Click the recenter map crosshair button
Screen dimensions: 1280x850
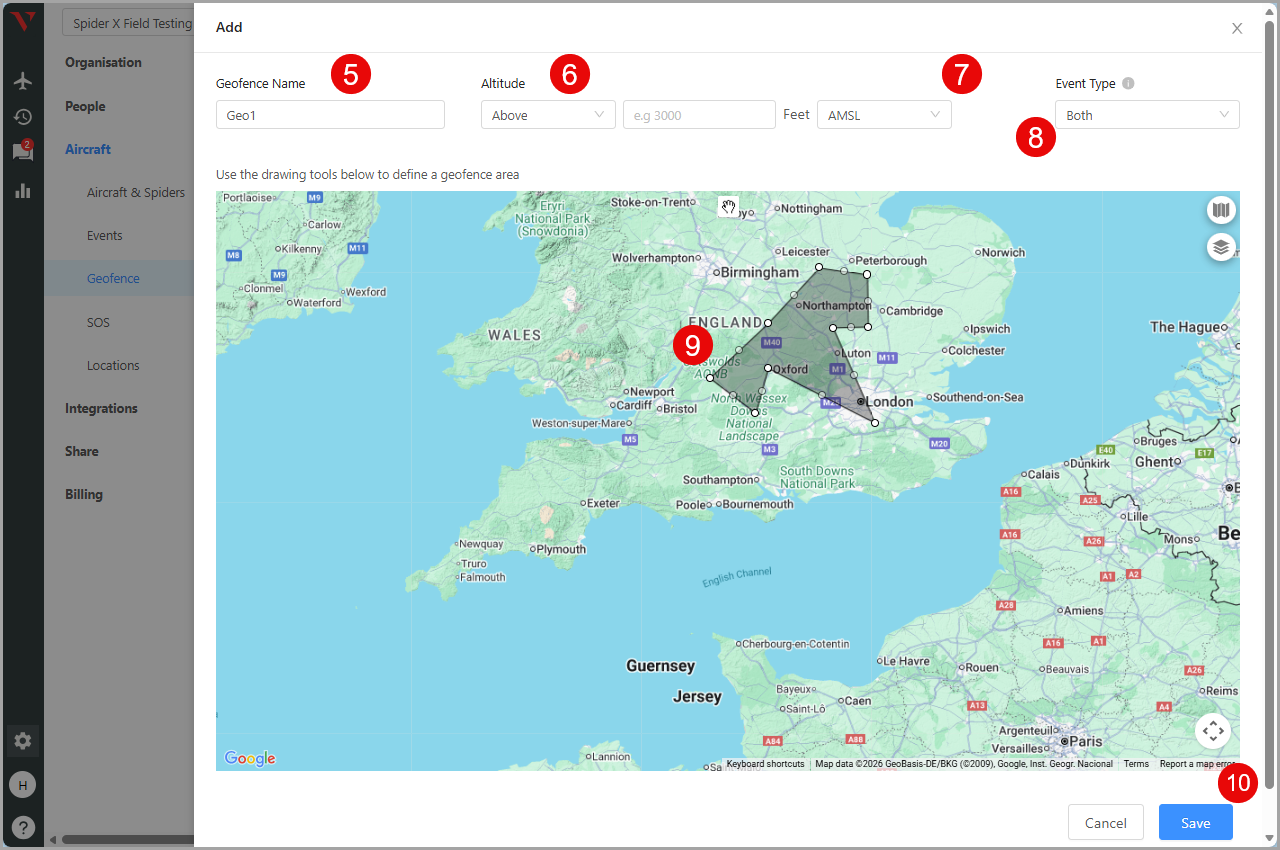(x=1212, y=731)
